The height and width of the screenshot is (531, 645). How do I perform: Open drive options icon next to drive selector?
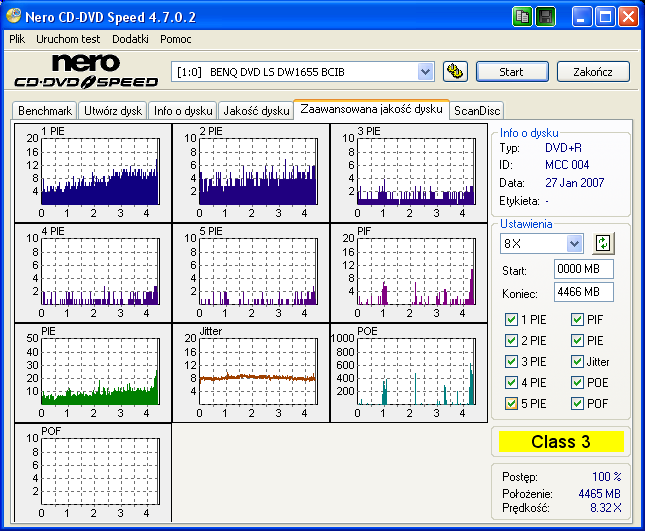coord(455,72)
